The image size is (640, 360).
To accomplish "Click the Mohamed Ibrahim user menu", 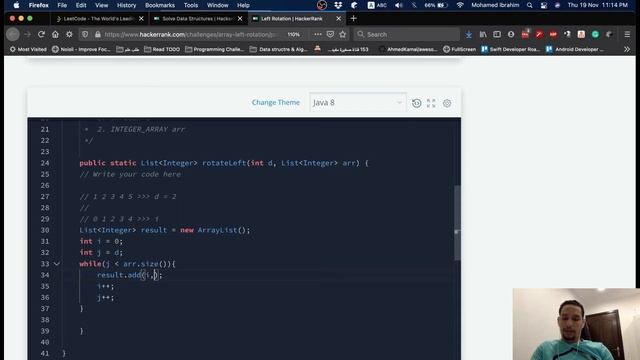I will (495, 5).
